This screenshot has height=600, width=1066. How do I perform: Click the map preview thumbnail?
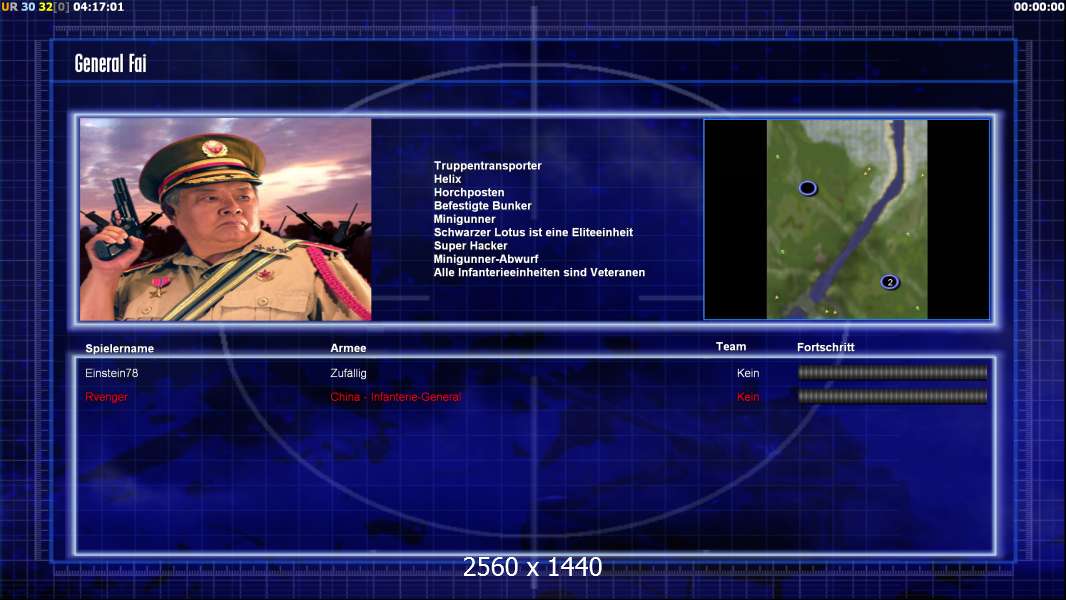coord(846,219)
